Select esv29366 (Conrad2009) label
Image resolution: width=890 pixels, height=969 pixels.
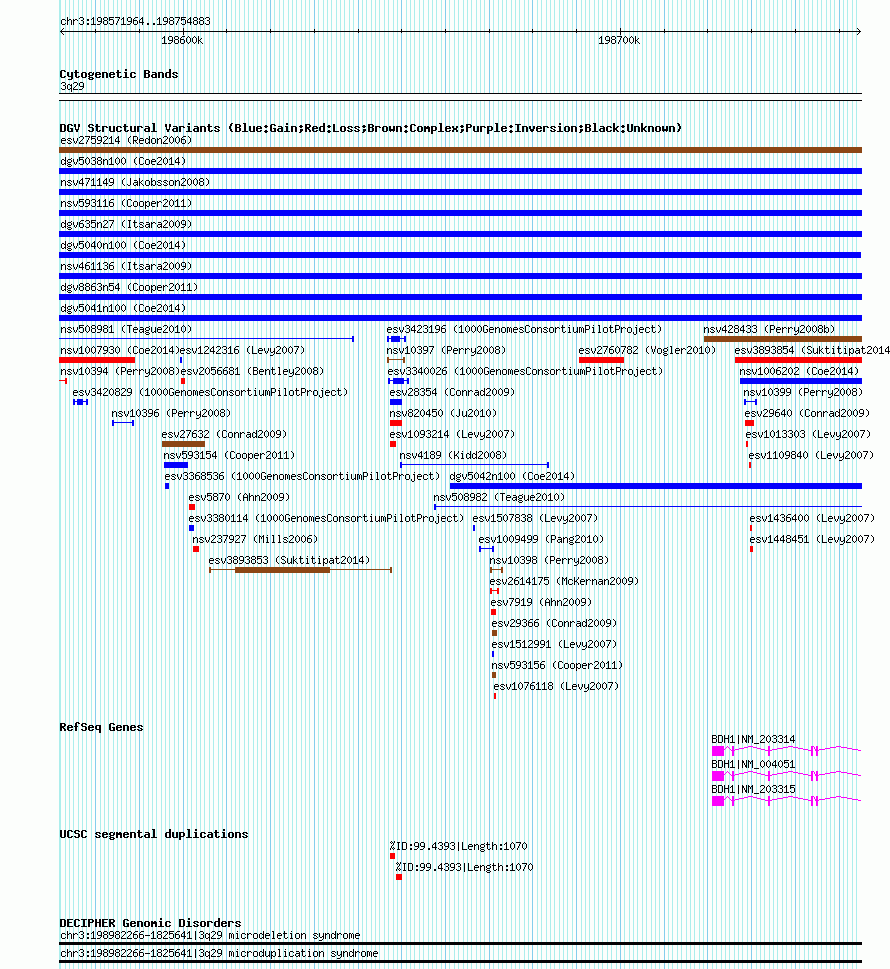pos(554,624)
